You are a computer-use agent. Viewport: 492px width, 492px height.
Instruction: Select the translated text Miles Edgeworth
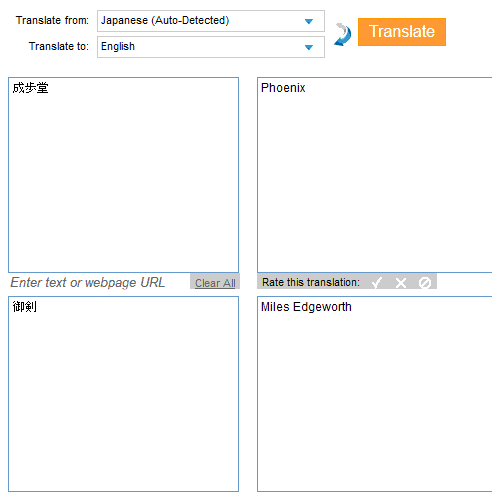(x=306, y=307)
